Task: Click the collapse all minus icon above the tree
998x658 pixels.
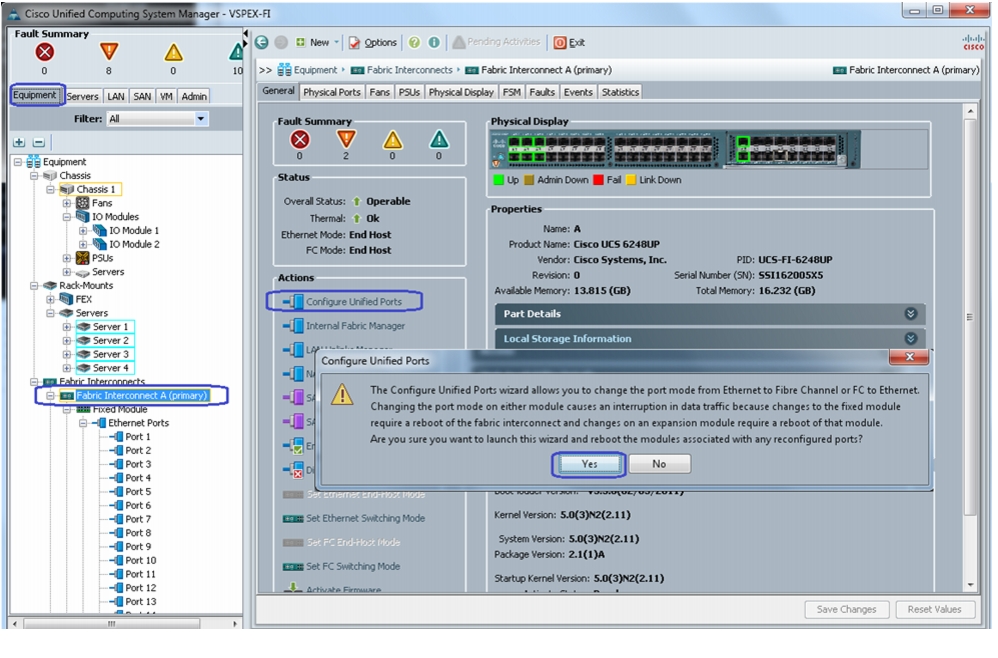Action: 38,143
